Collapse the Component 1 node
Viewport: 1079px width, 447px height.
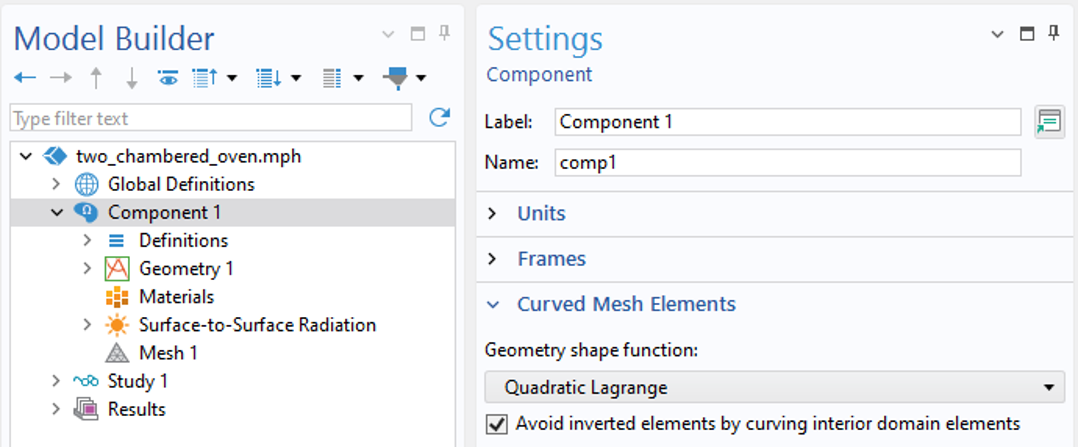56,212
